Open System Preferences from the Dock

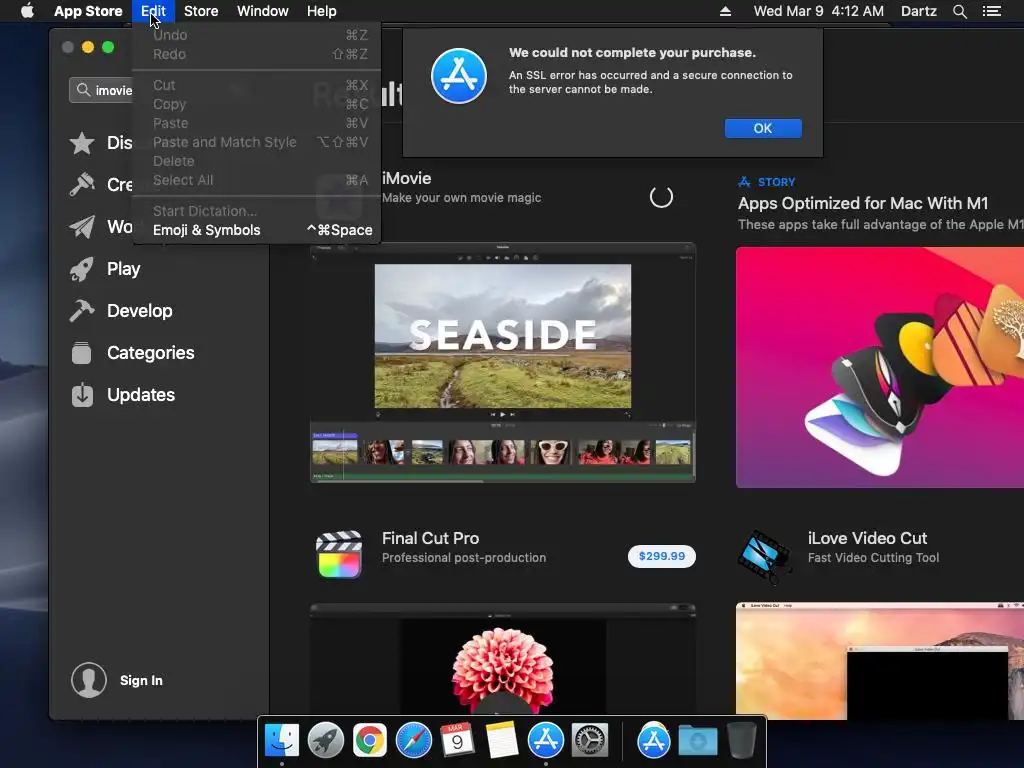tap(590, 740)
